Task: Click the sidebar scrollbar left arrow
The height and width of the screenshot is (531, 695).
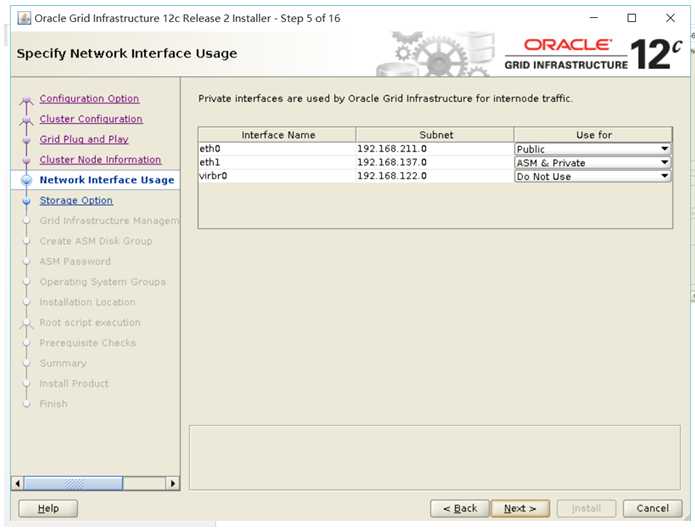Action: click(x=17, y=483)
